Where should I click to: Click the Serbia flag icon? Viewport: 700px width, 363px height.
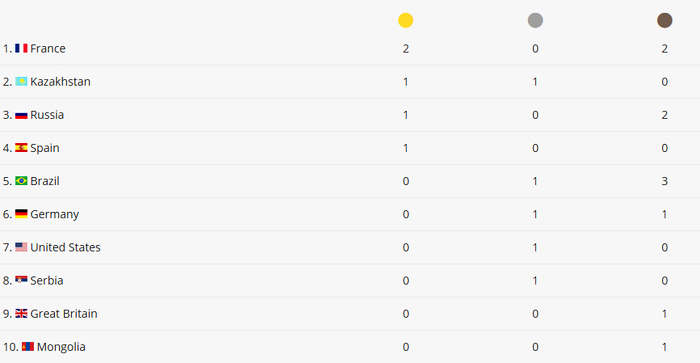[21, 280]
